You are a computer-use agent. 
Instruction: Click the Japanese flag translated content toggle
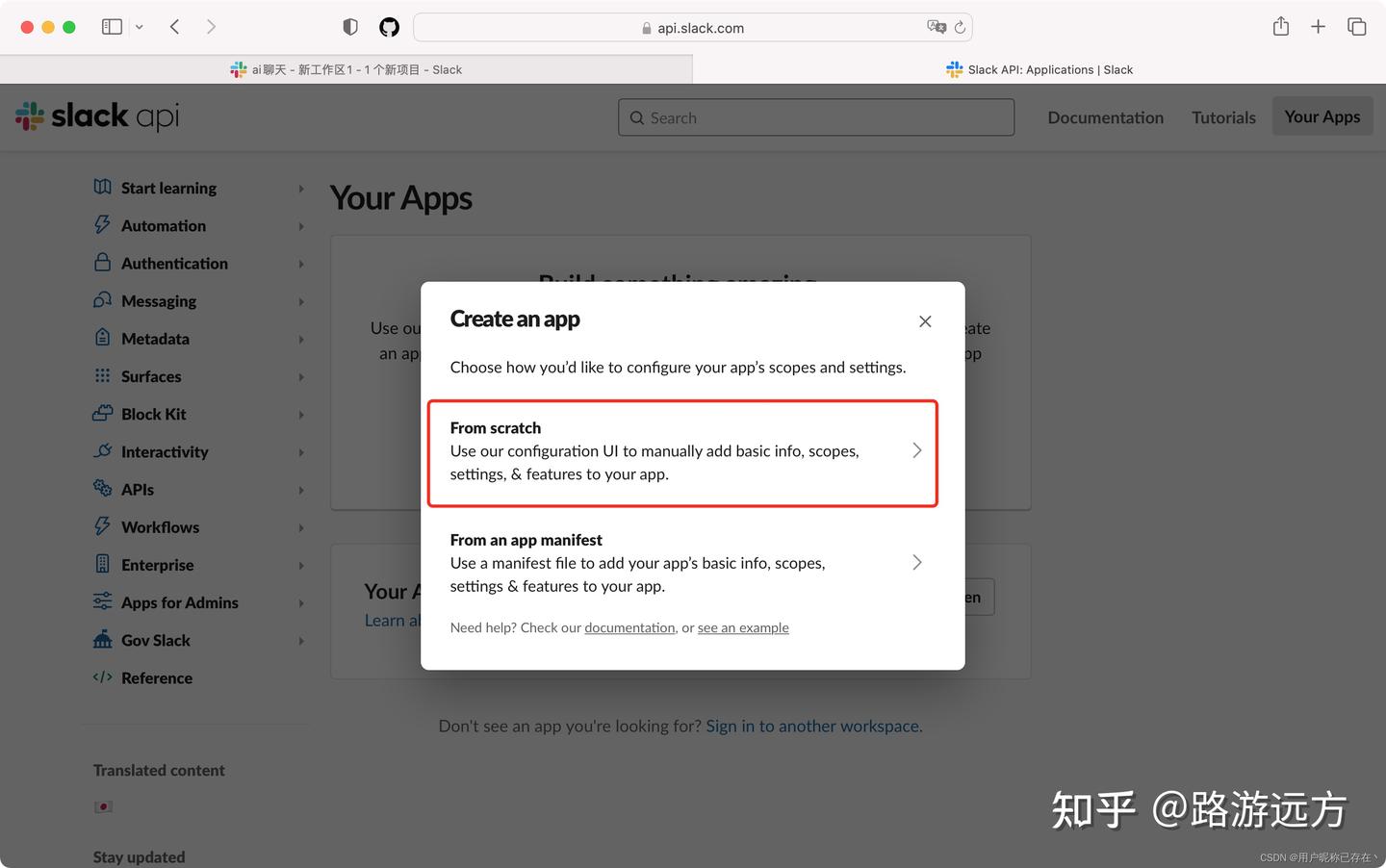(x=103, y=806)
